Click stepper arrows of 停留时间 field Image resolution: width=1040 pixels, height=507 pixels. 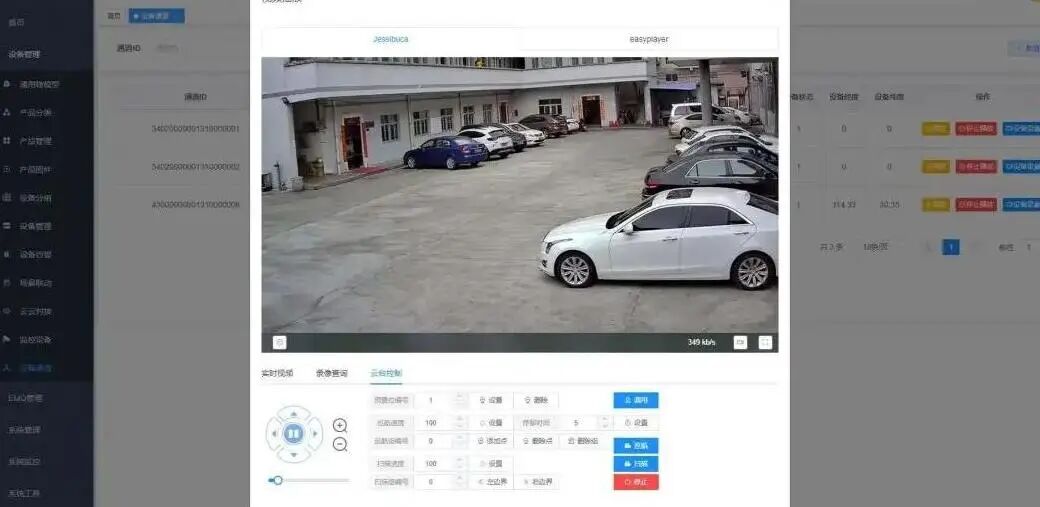click(604, 423)
